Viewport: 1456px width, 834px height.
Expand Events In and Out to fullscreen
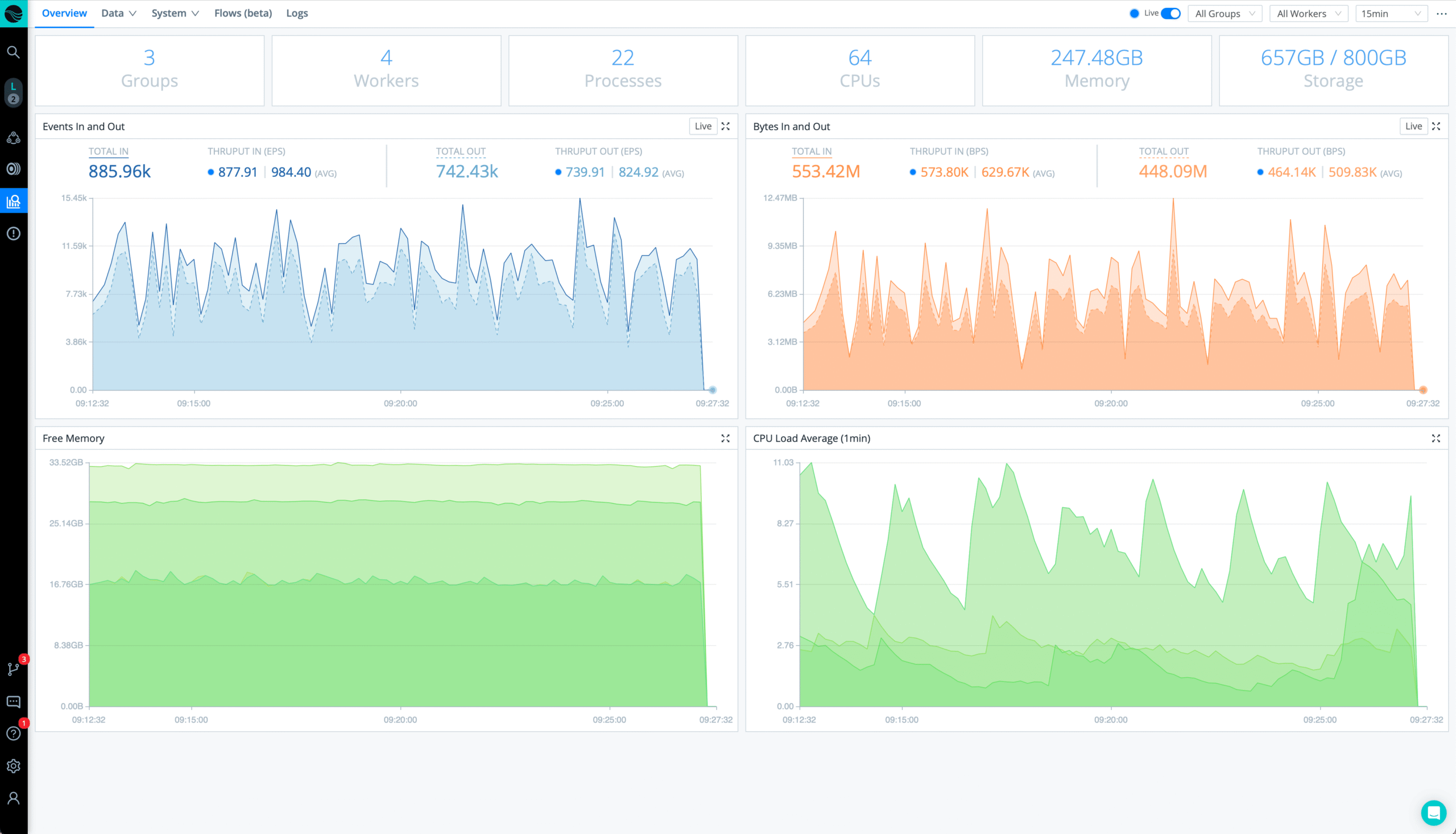pos(725,126)
